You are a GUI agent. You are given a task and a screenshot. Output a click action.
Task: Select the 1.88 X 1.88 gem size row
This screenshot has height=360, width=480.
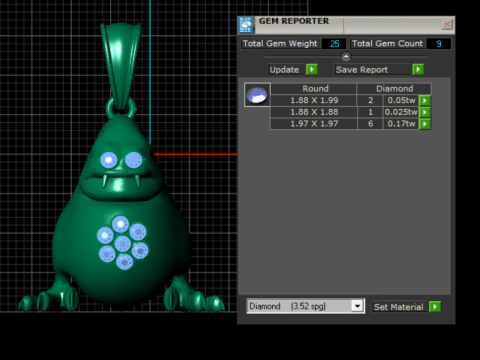314,112
